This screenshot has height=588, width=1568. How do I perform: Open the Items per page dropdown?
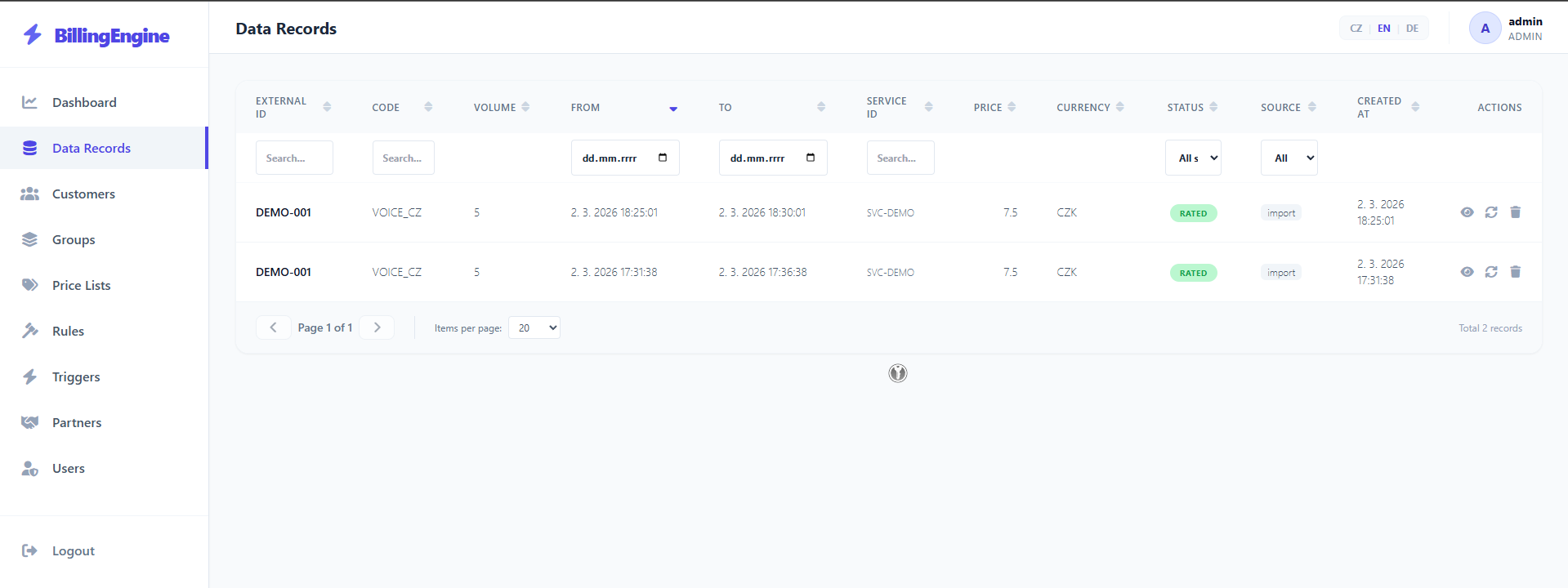534,327
